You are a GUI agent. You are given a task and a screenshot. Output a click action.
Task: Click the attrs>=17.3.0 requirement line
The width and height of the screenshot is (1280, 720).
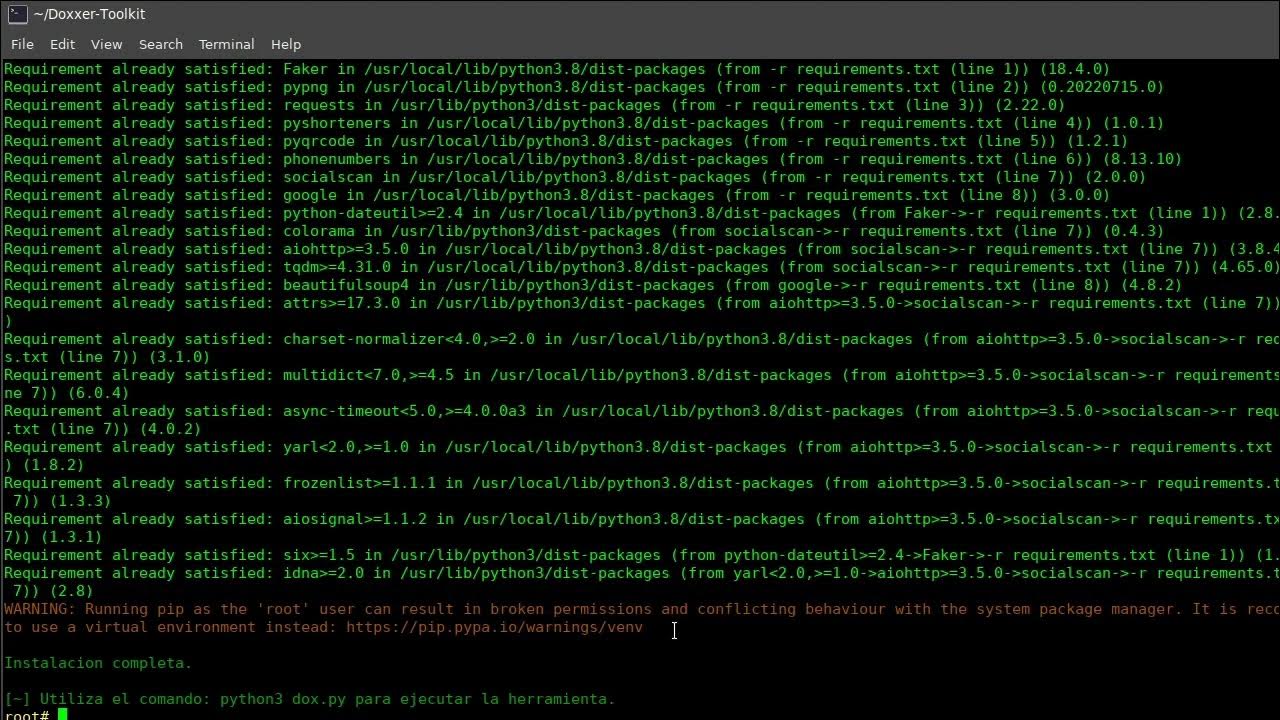point(640,312)
